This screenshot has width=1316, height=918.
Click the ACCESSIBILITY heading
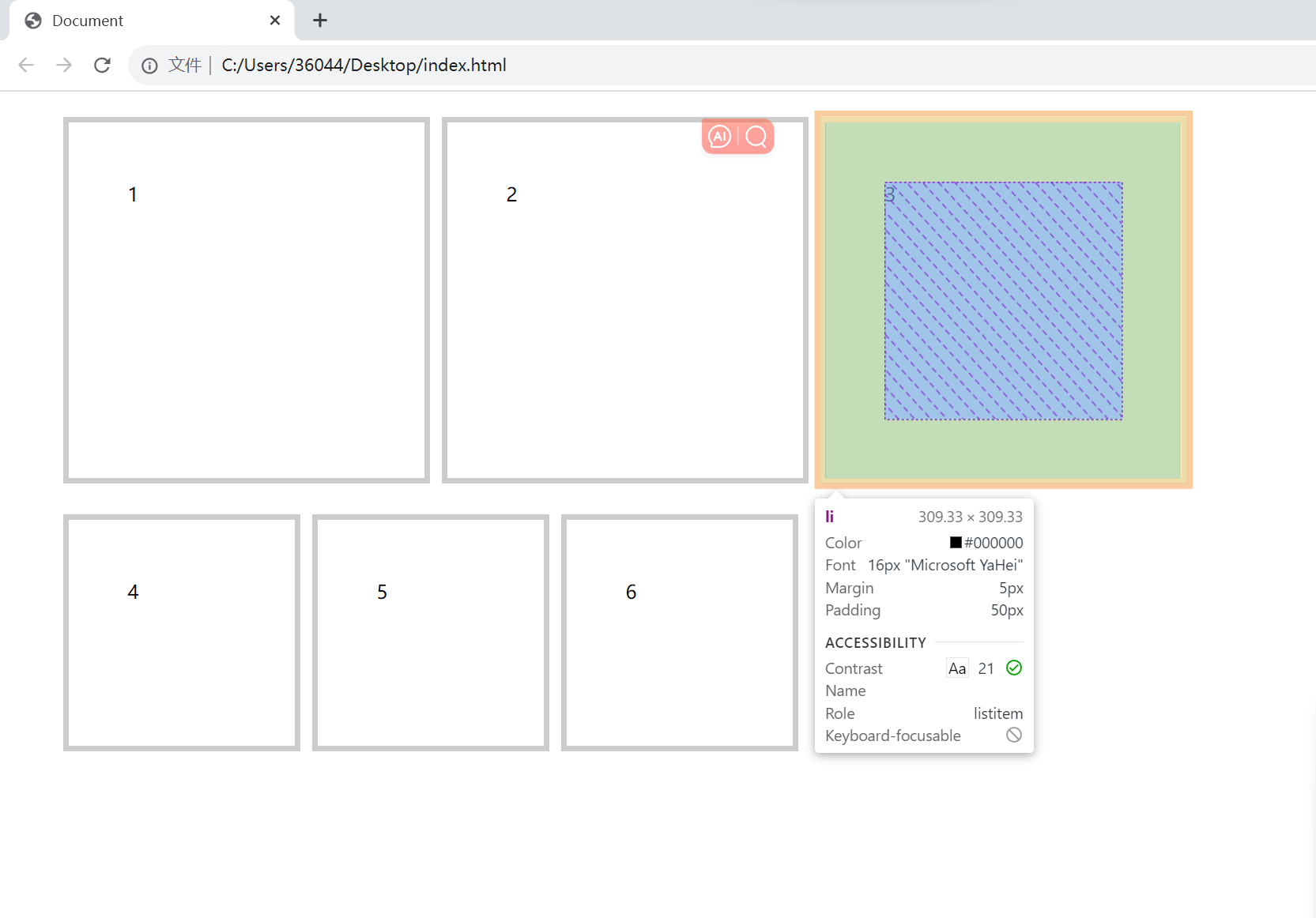click(x=876, y=643)
